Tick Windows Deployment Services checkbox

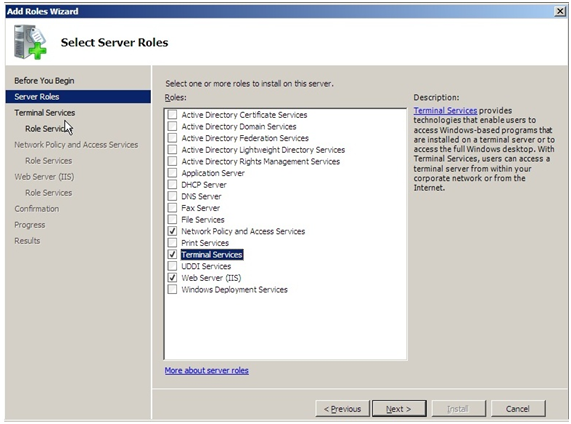pos(172,290)
